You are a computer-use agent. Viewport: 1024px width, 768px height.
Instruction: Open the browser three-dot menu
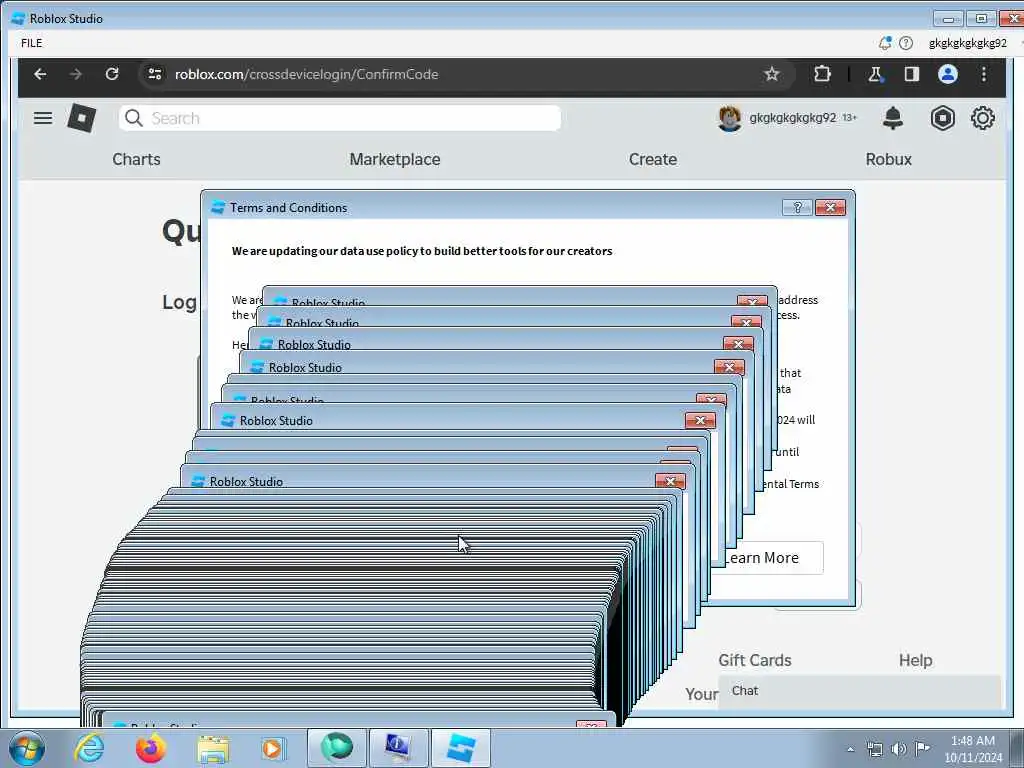[x=984, y=74]
